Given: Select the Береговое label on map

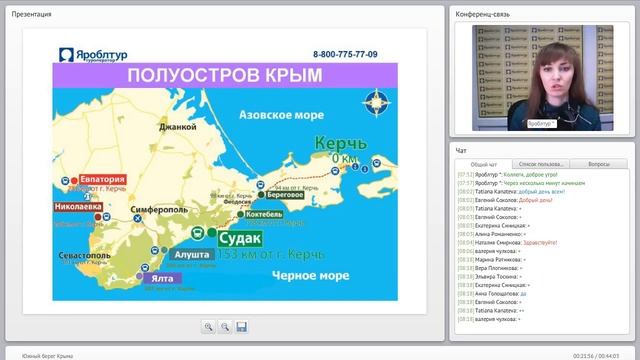Looking at the screenshot, I should coord(285,195).
